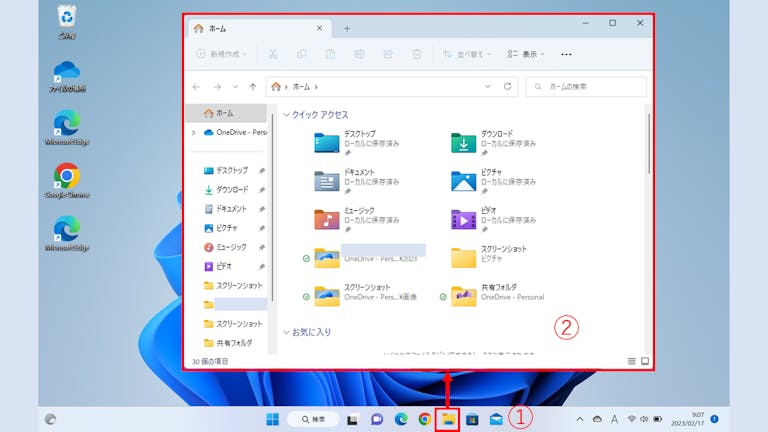Go up one level with up arrow
The height and width of the screenshot is (432, 768).
coord(253,87)
